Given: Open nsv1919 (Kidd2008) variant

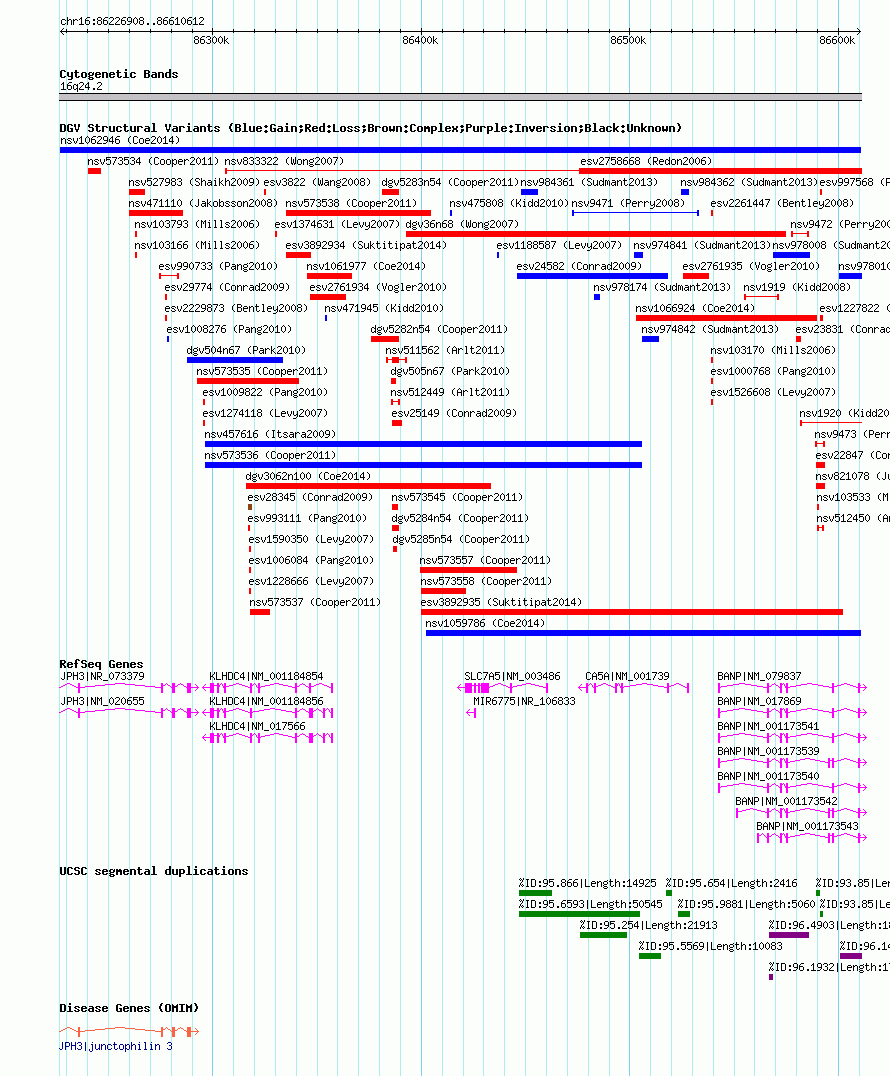Looking at the screenshot, I should click(x=797, y=288).
